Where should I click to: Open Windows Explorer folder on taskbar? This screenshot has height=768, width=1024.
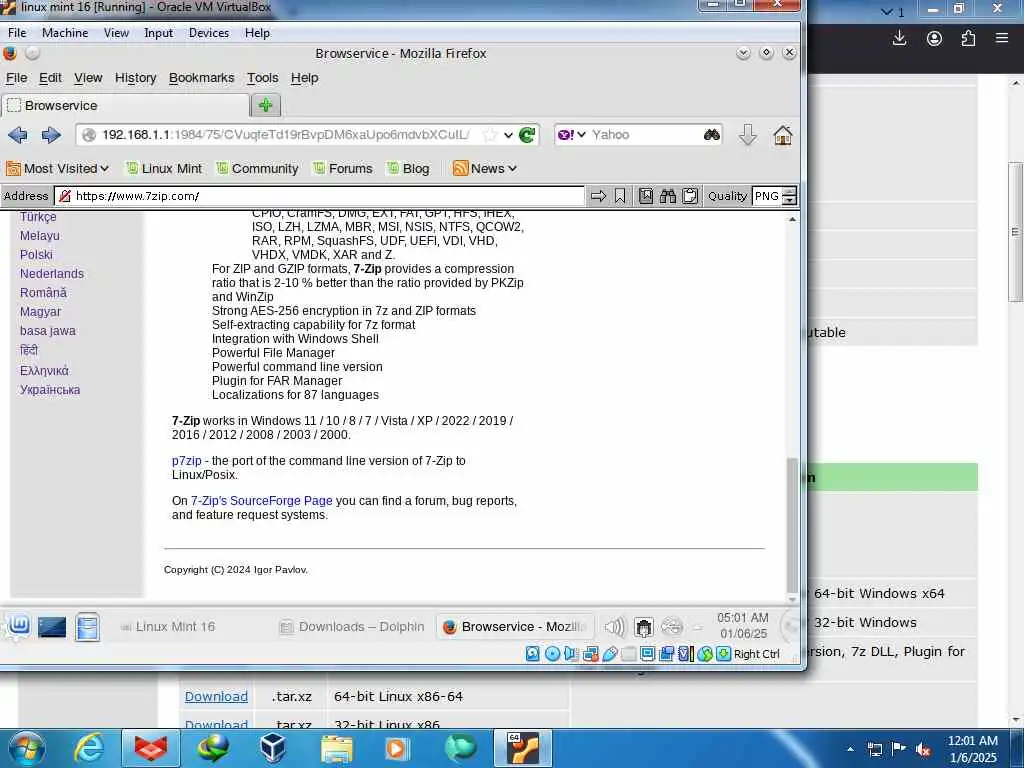336,748
